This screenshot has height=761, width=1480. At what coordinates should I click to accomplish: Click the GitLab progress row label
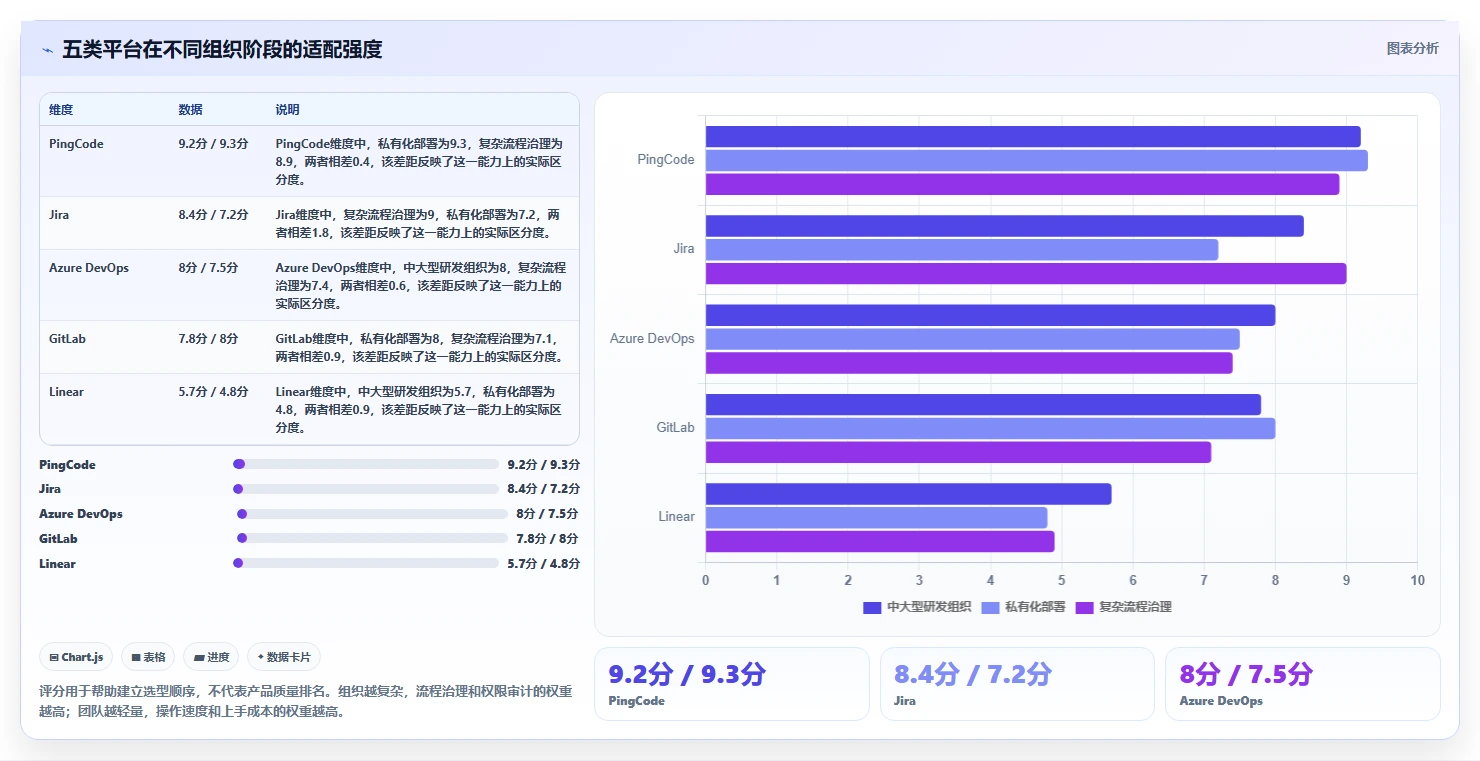(x=58, y=539)
